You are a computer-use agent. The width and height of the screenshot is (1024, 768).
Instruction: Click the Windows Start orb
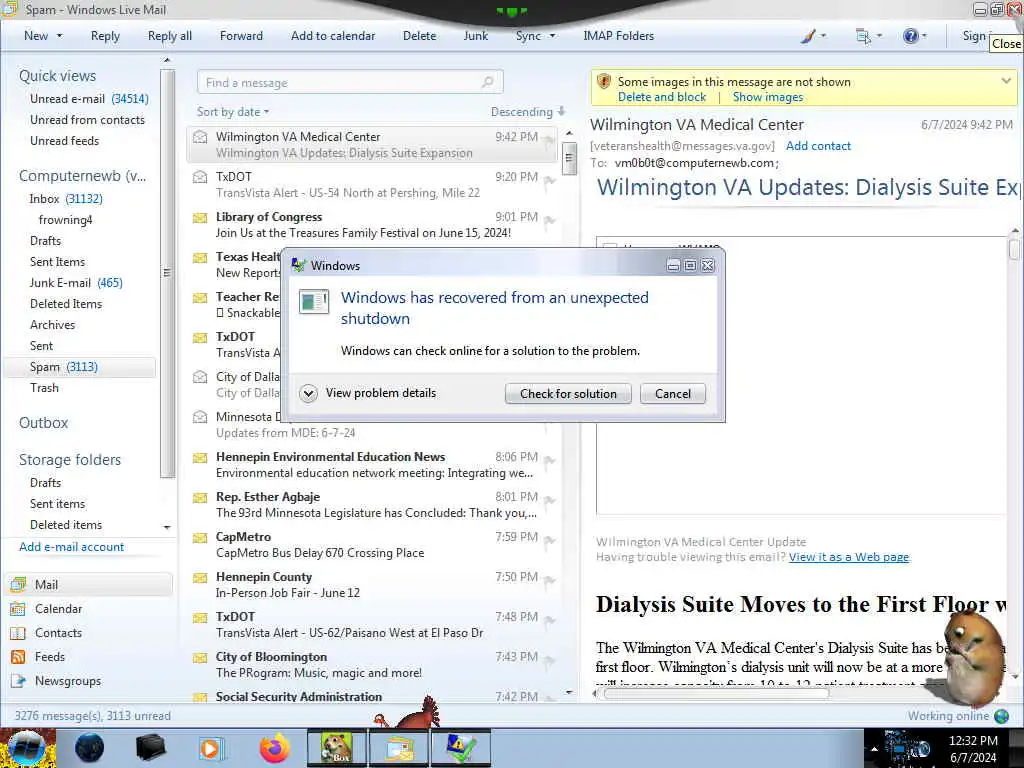(x=26, y=748)
